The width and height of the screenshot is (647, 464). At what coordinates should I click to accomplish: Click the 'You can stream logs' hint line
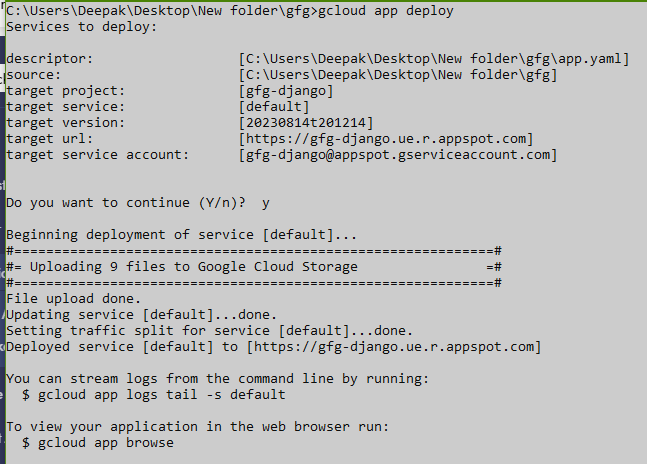click(217, 379)
